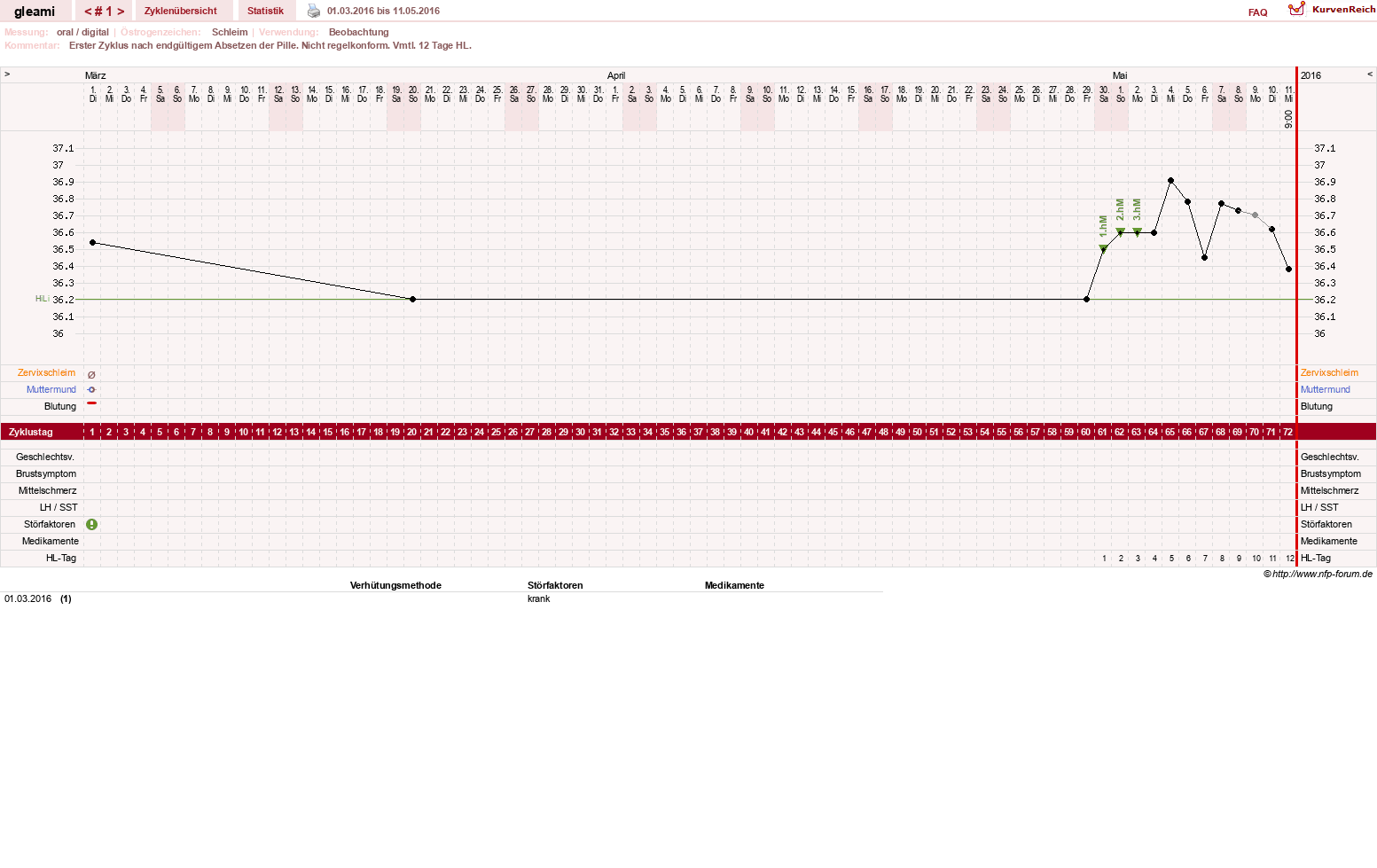
Task: Click the 3.hM green triangle marker
Action: click(x=1138, y=232)
